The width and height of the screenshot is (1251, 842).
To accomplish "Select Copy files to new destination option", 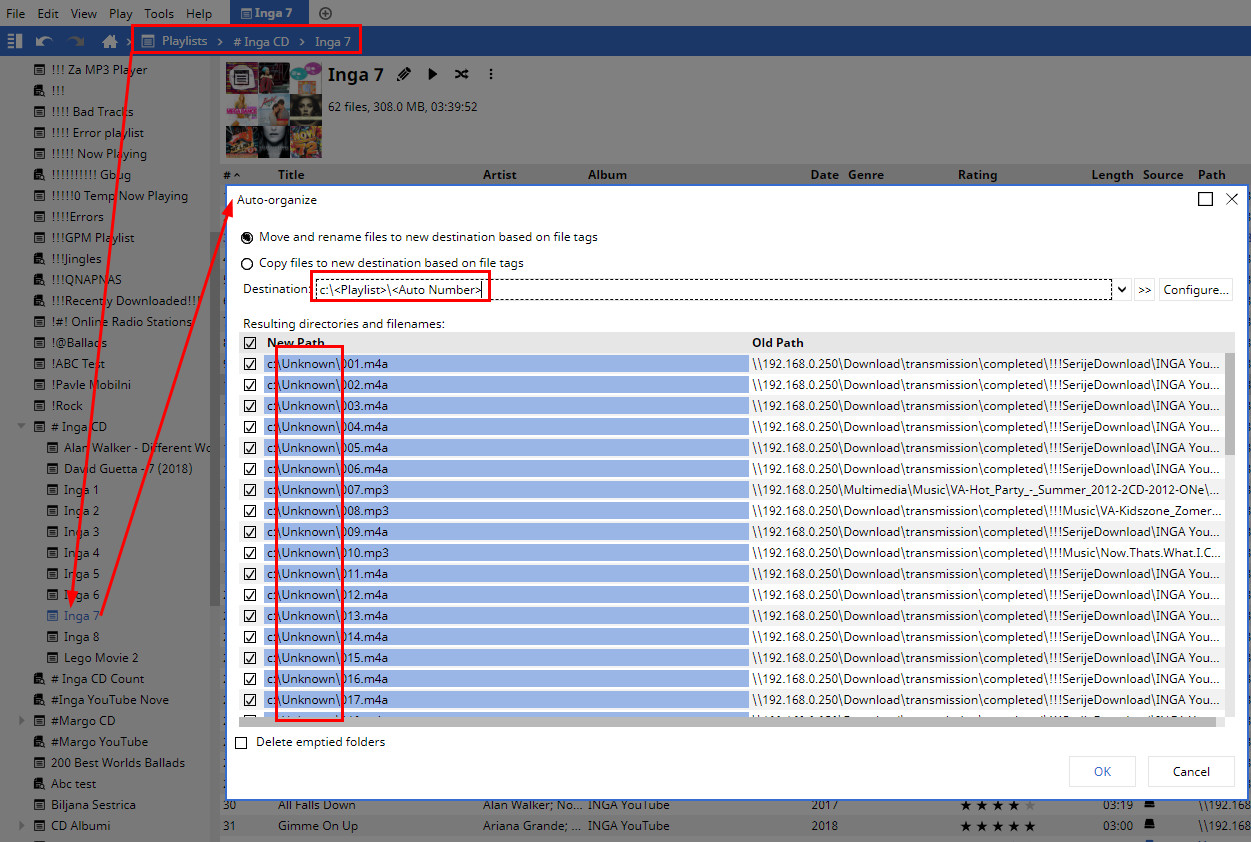I will 247,264.
